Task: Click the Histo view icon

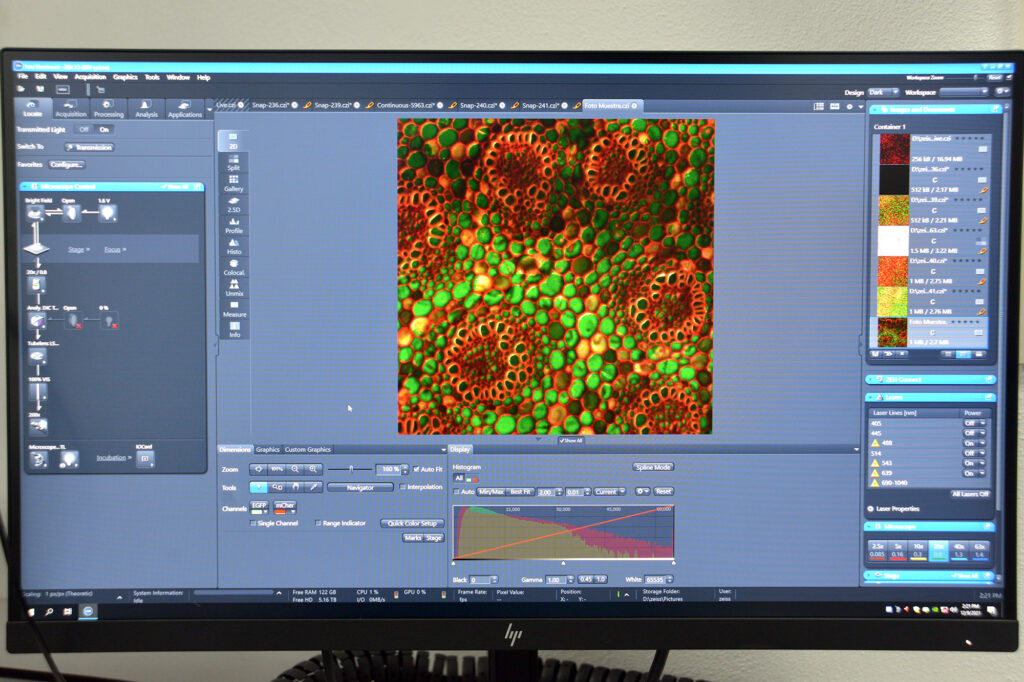Action: [233, 246]
